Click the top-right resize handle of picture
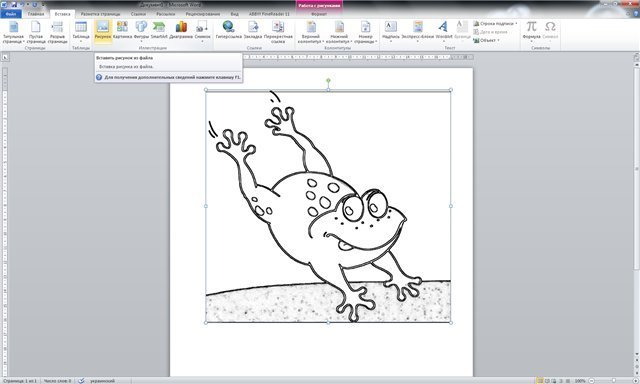The width and height of the screenshot is (640, 384). (451, 90)
